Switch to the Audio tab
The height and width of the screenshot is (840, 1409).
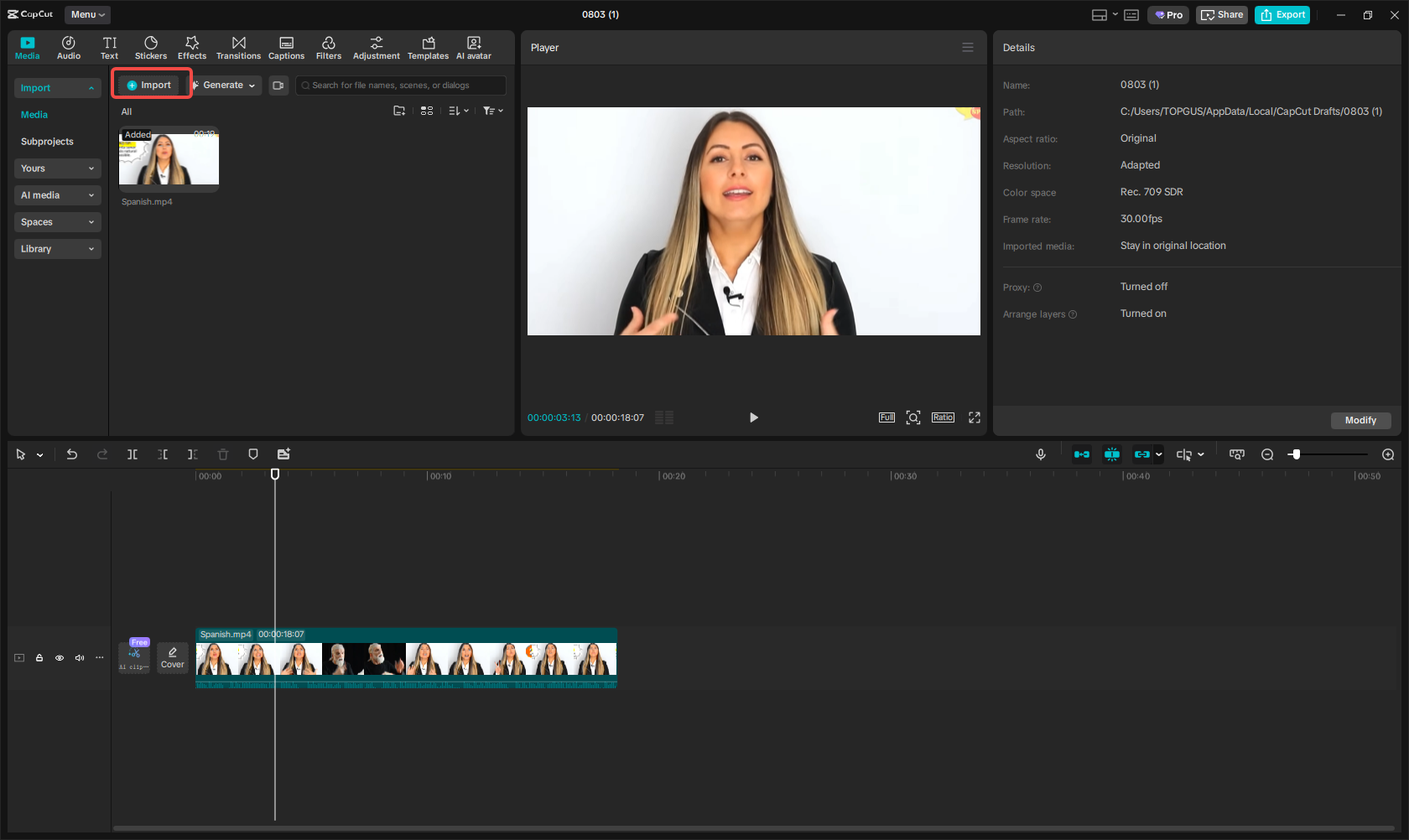click(68, 47)
